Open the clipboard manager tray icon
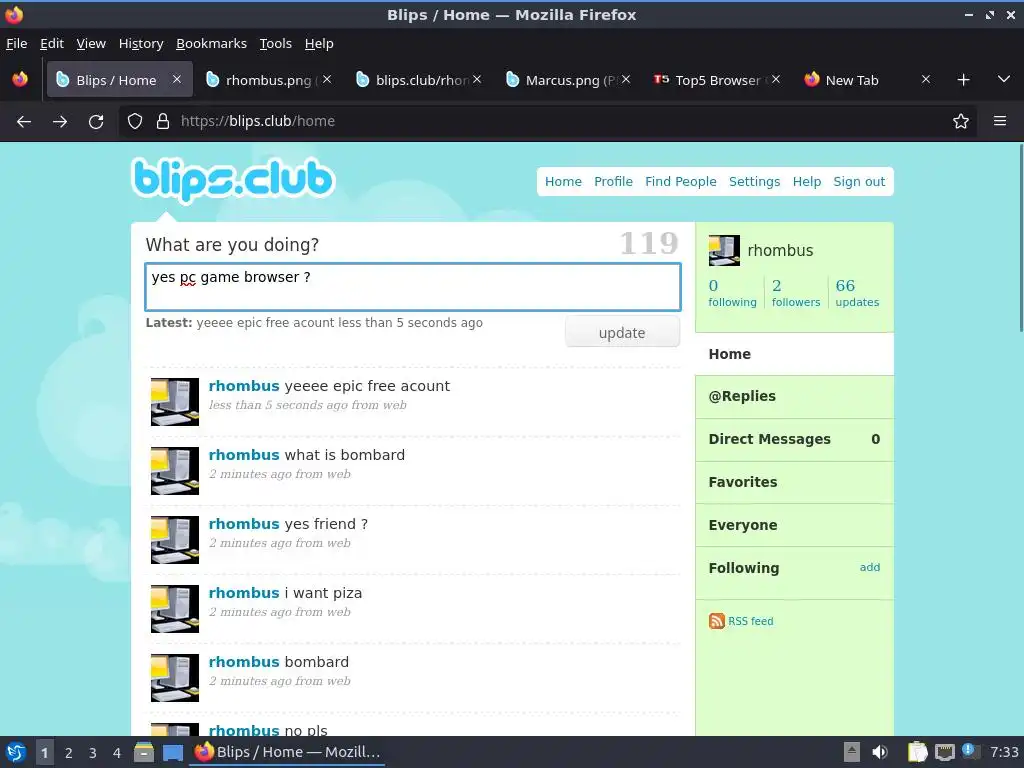This screenshot has height=768, width=1024. [917, 752]
